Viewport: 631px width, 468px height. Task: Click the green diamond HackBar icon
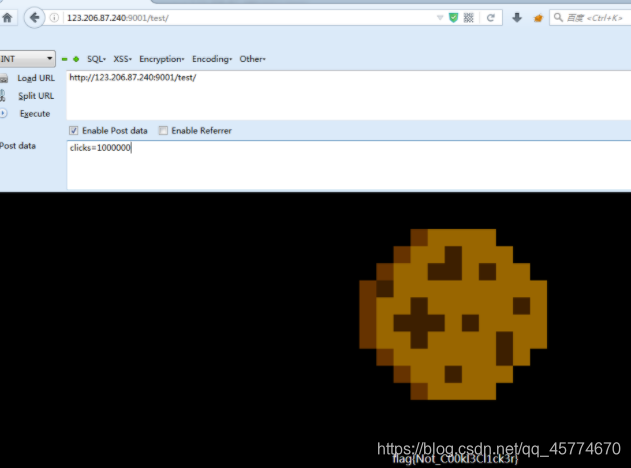tap(76, 59)
